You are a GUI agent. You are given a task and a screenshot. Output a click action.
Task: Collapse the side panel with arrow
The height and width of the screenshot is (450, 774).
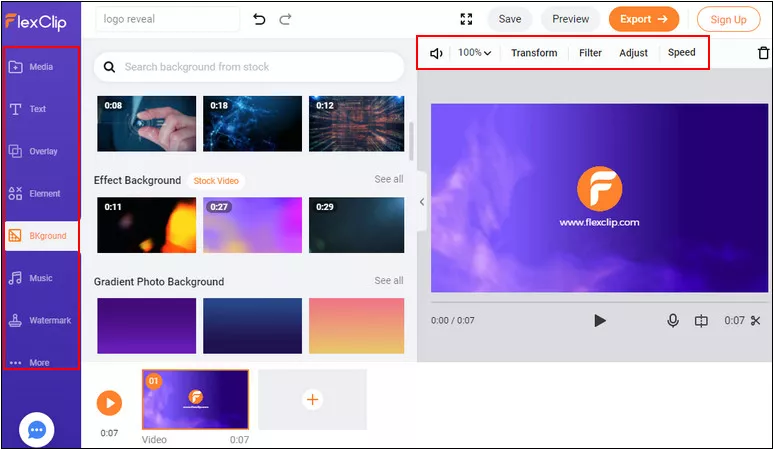(422, 202)
